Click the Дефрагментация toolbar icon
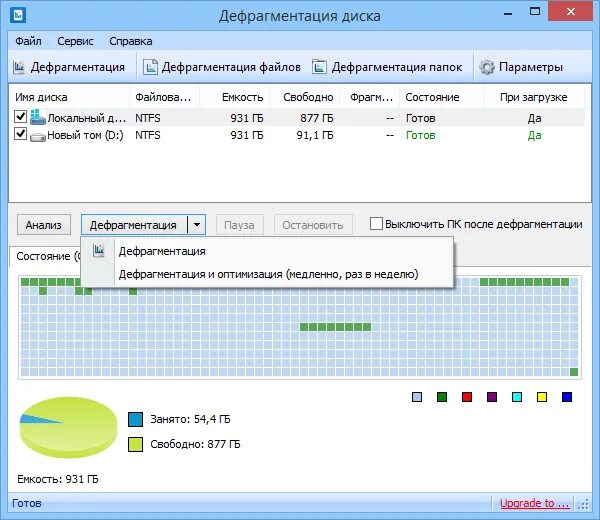Image resolution: width=600 pixels, height=520 pixels. 19,67
